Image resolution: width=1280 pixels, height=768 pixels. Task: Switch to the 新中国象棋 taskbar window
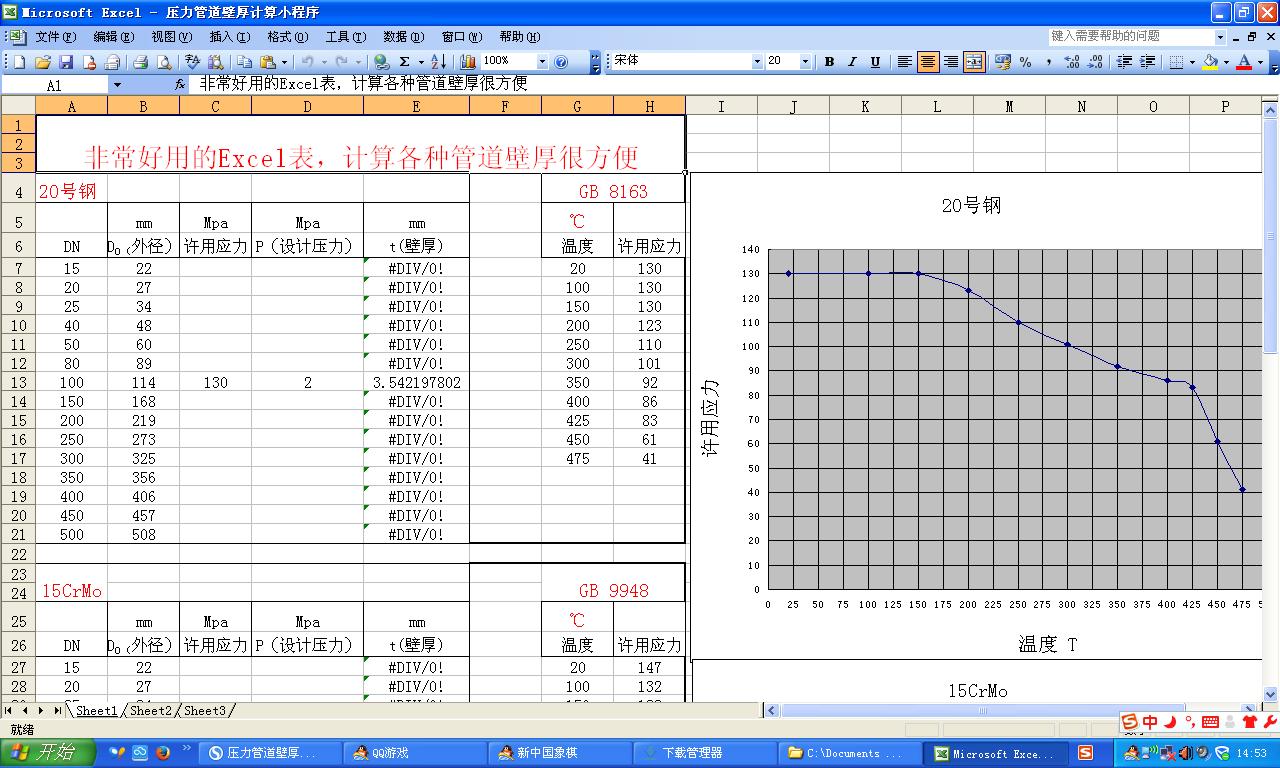[560, 753]
